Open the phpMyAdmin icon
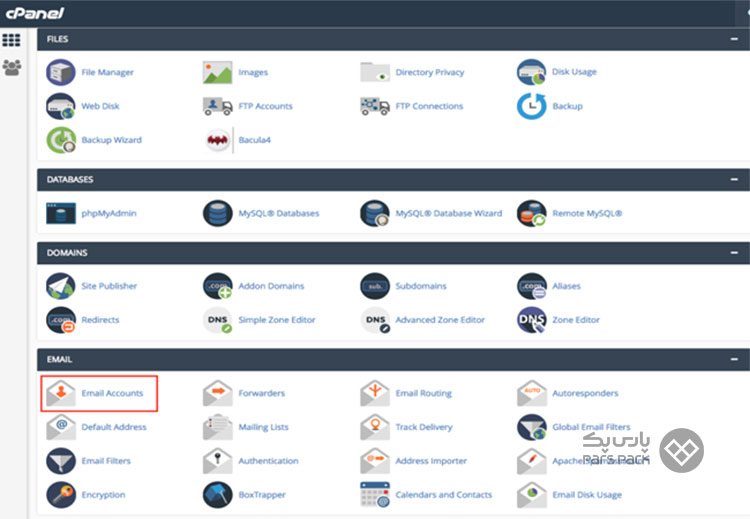Screen dimensions: 750x519 tap(61, 213)
